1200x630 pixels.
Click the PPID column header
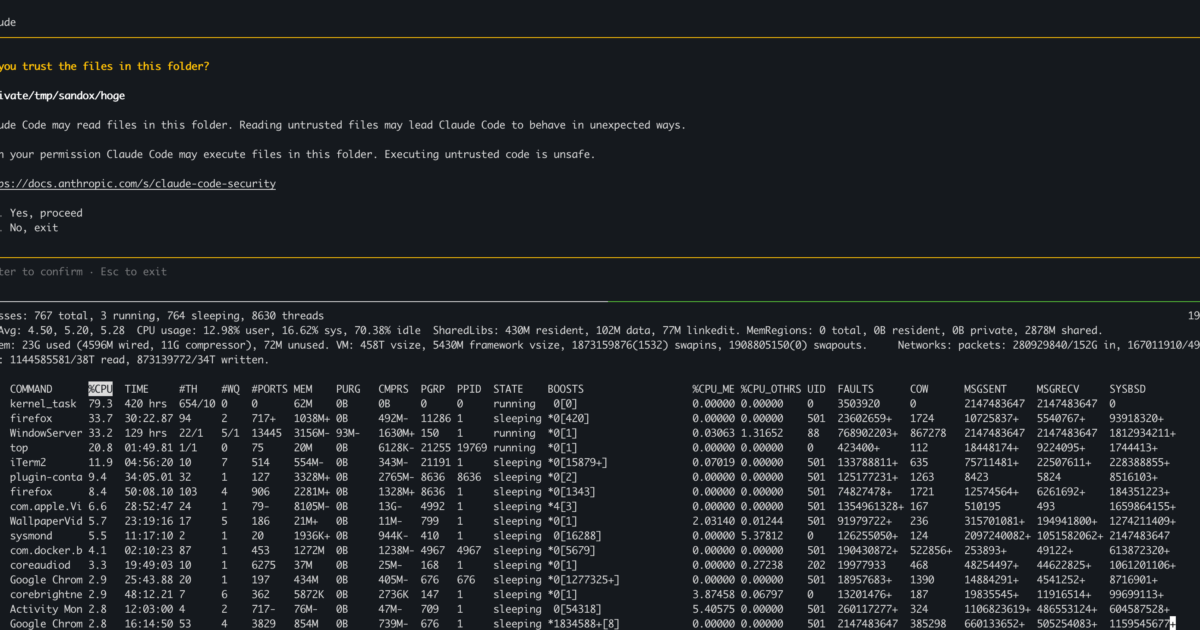470,389
